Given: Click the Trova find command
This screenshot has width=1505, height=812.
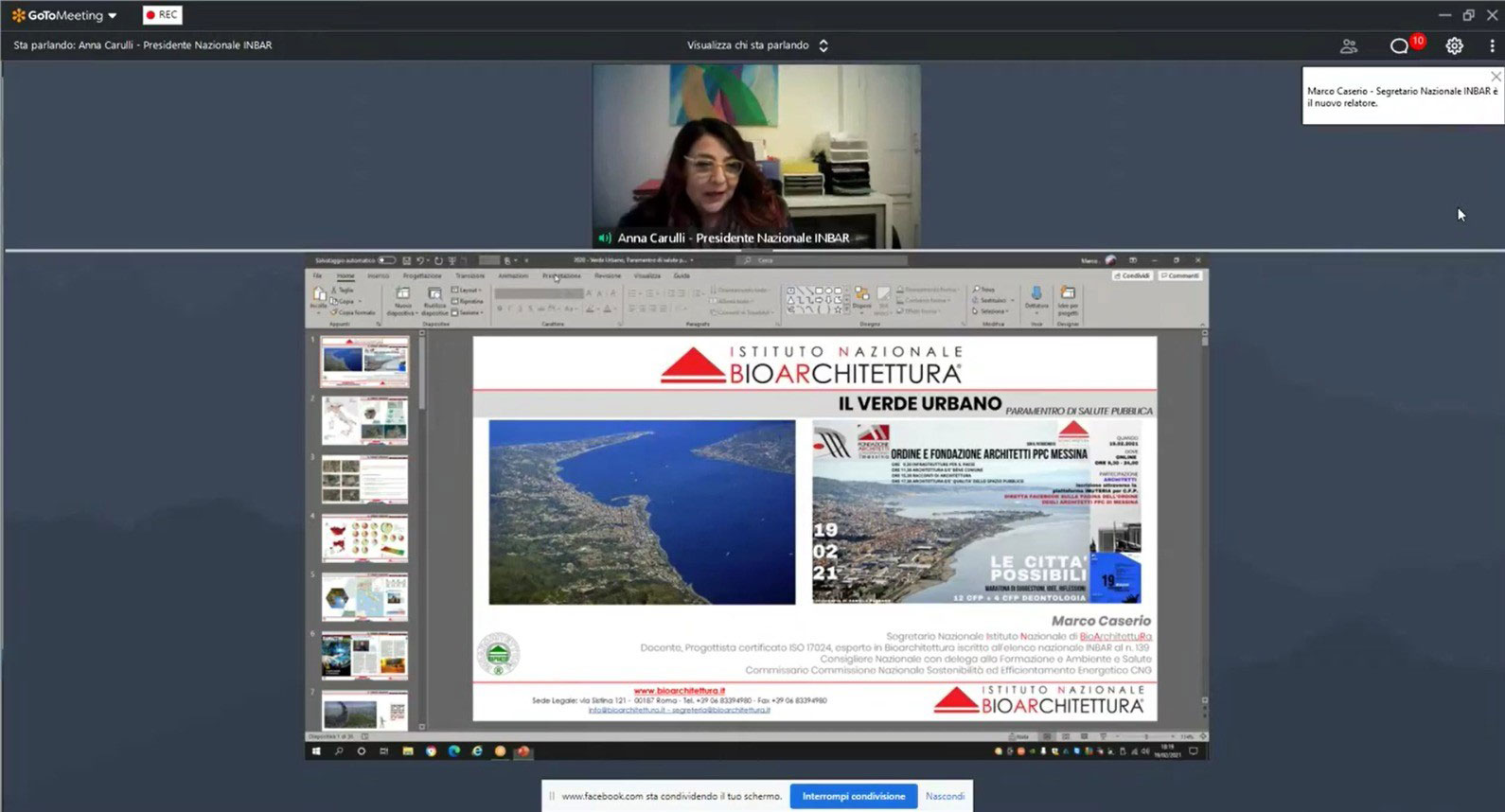Looking at the screenshot, I should click(x=985, y=290).
